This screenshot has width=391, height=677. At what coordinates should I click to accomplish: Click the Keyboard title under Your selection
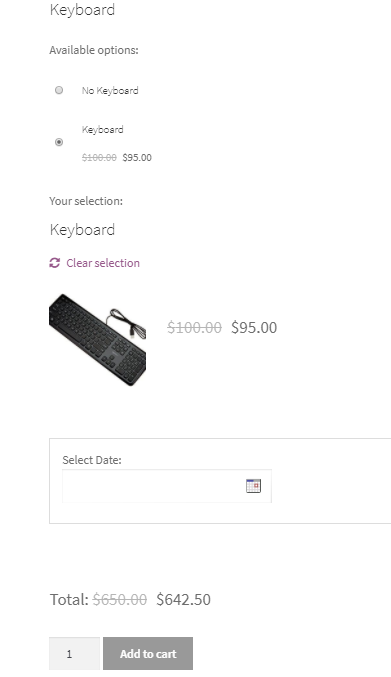coord(82,230)
